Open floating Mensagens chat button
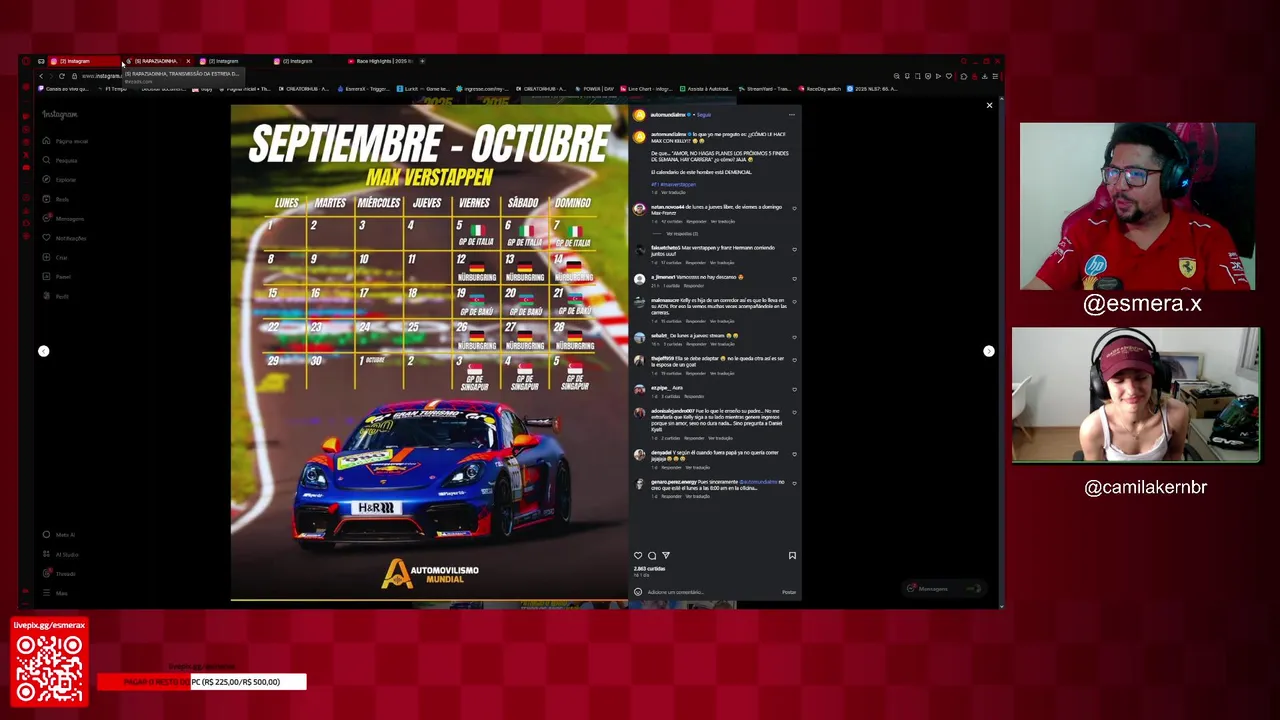Viewport: 1280px width, 720px height. [944, 589]
